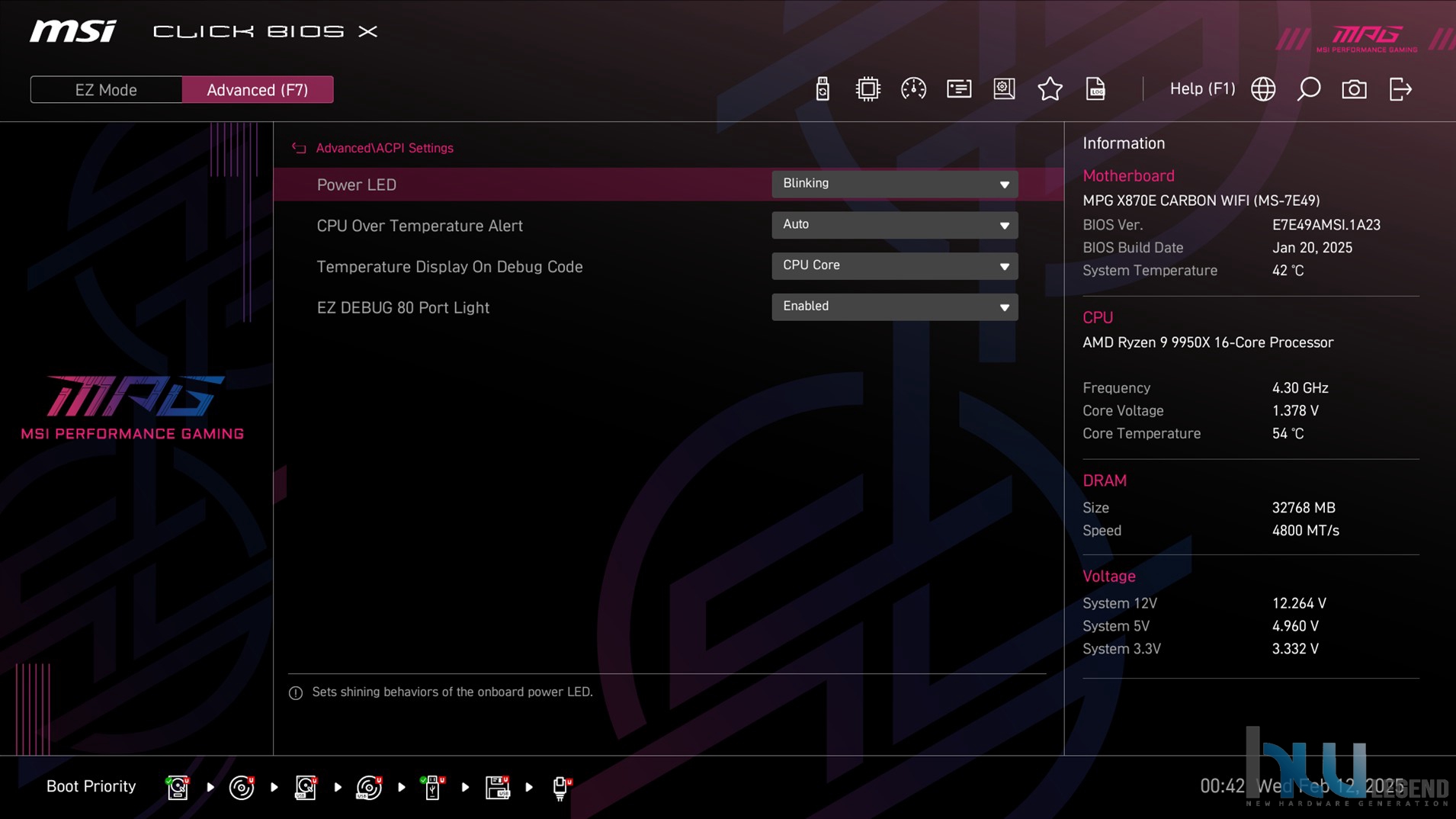Image resolution: width=1456 pixels, height=819 pixels.
Task: Switch to EZ Mode
Action: tap(106, 89)
